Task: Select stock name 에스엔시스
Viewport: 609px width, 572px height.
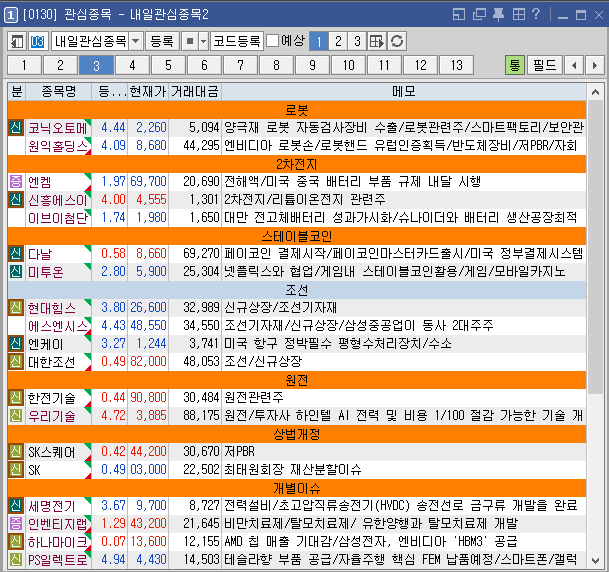Action: point(57,325)
